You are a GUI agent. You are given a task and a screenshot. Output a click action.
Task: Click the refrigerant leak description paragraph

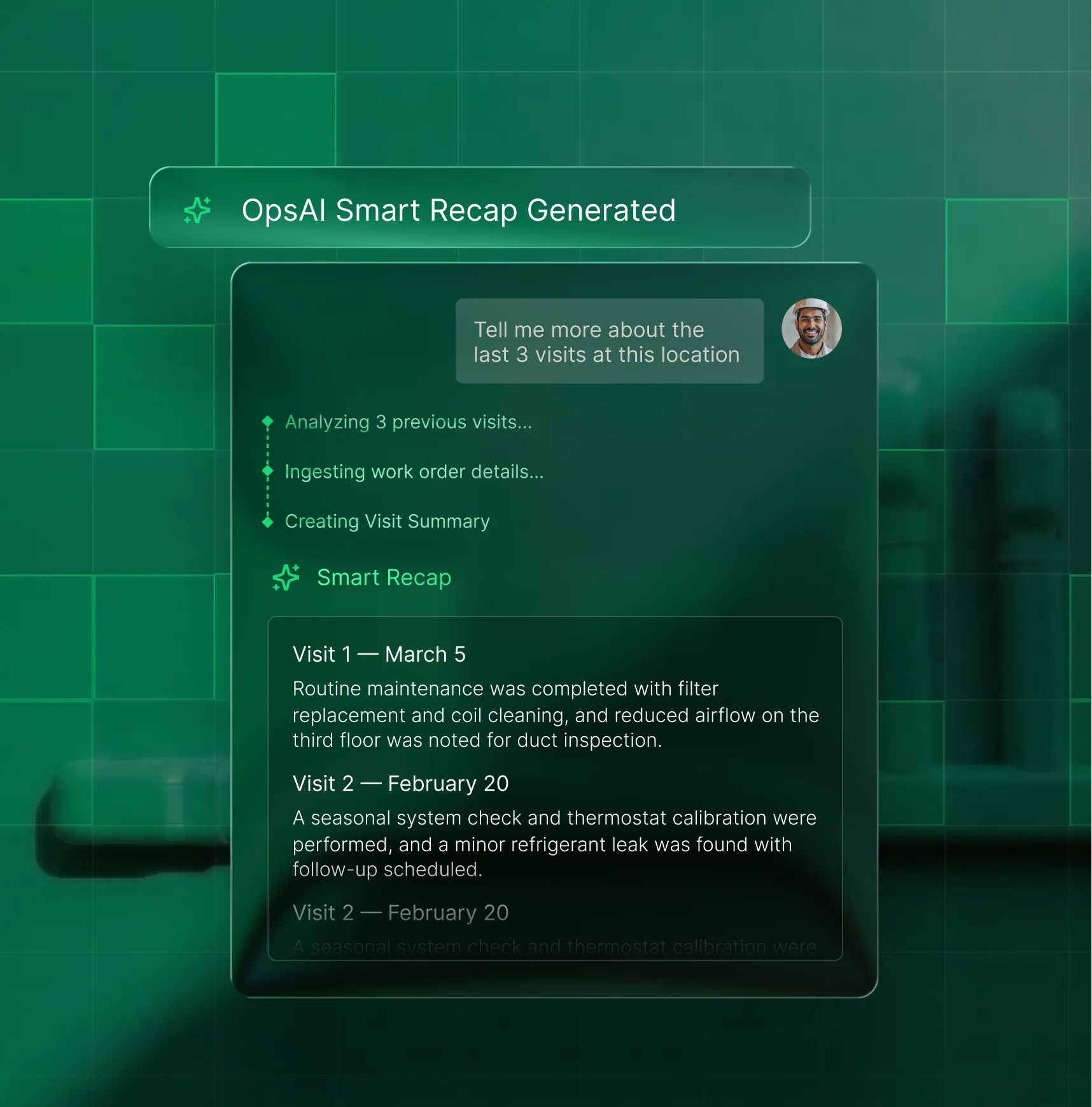(554, 844)
